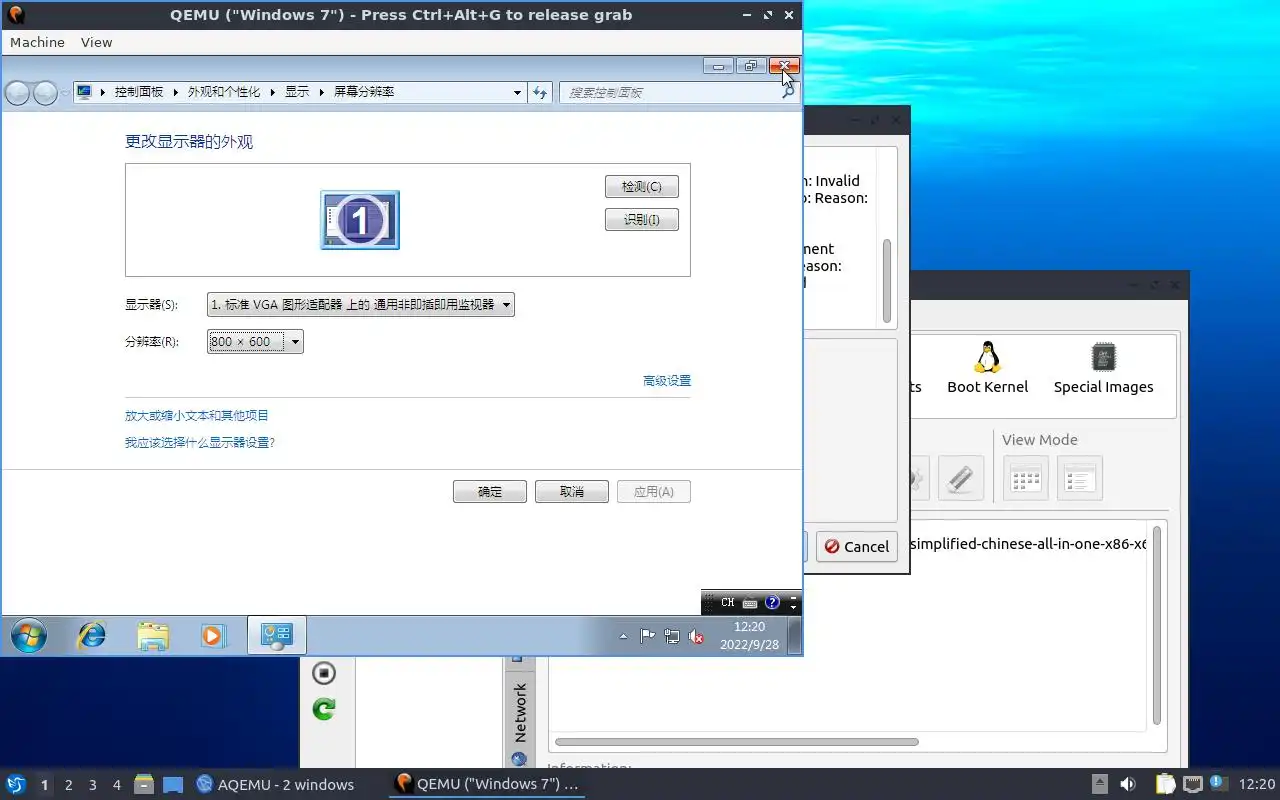Click the 确定 OK button

coord(490,492)
